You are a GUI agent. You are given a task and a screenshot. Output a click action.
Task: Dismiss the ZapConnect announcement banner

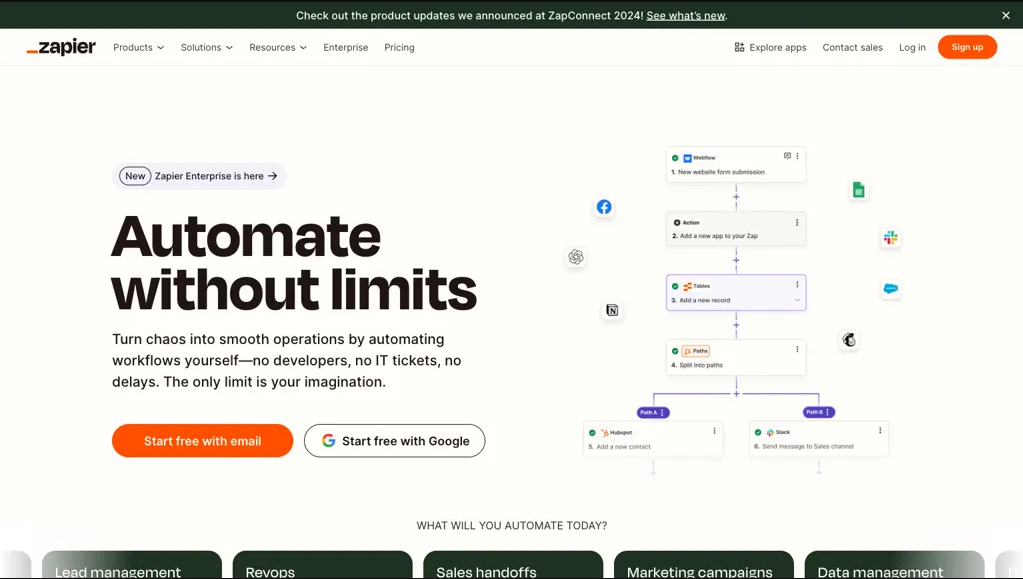(1006, 15)
